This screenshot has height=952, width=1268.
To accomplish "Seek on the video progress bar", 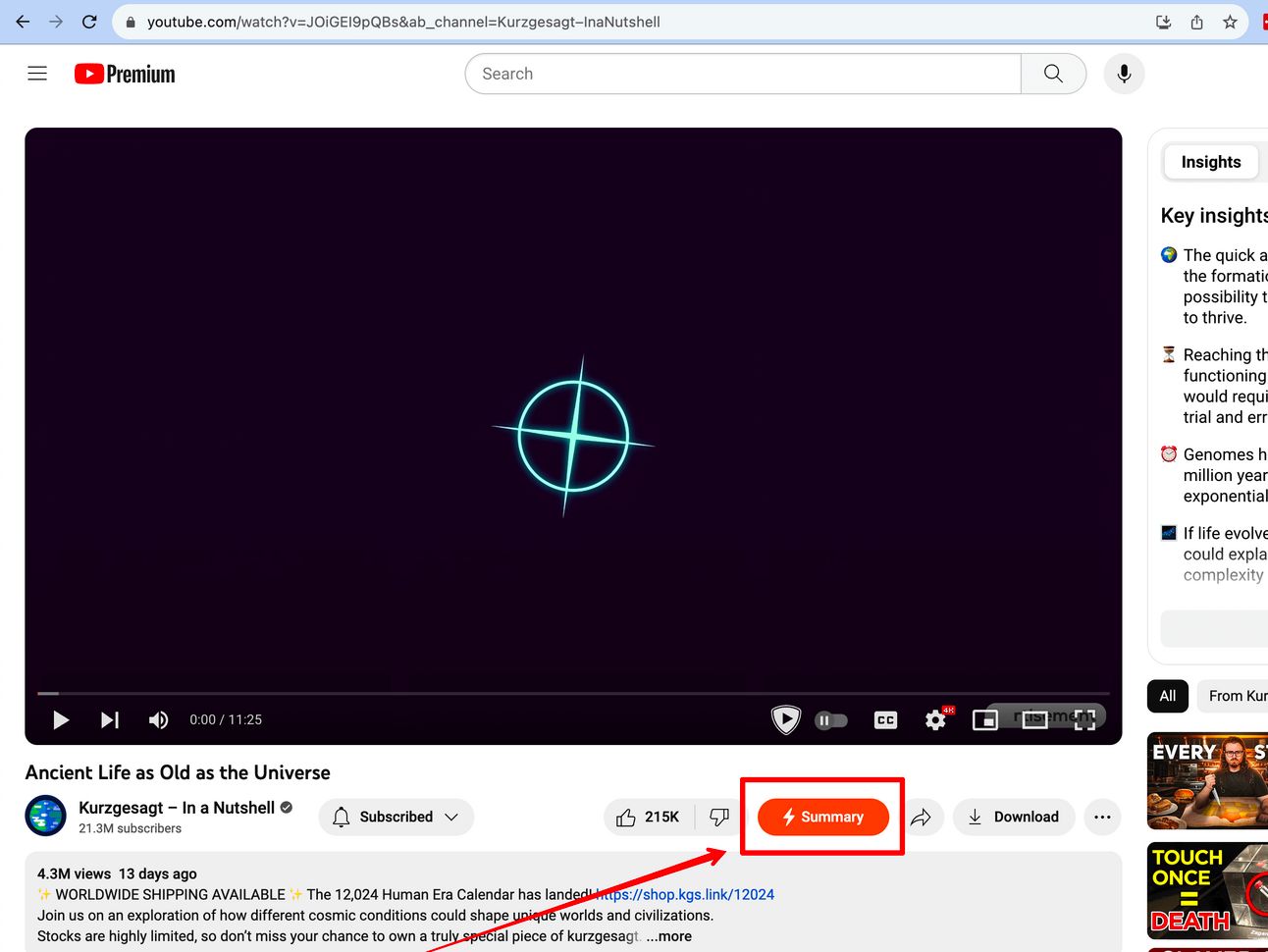I will click(x=573, y=694).
